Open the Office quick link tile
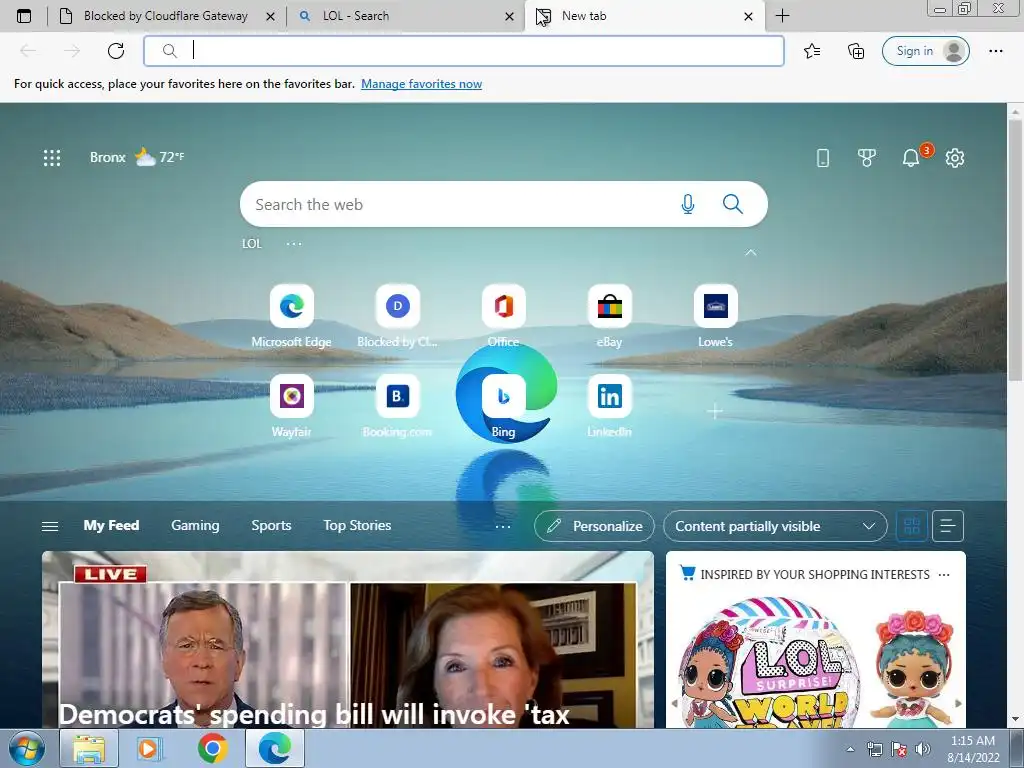 [504, 316]
